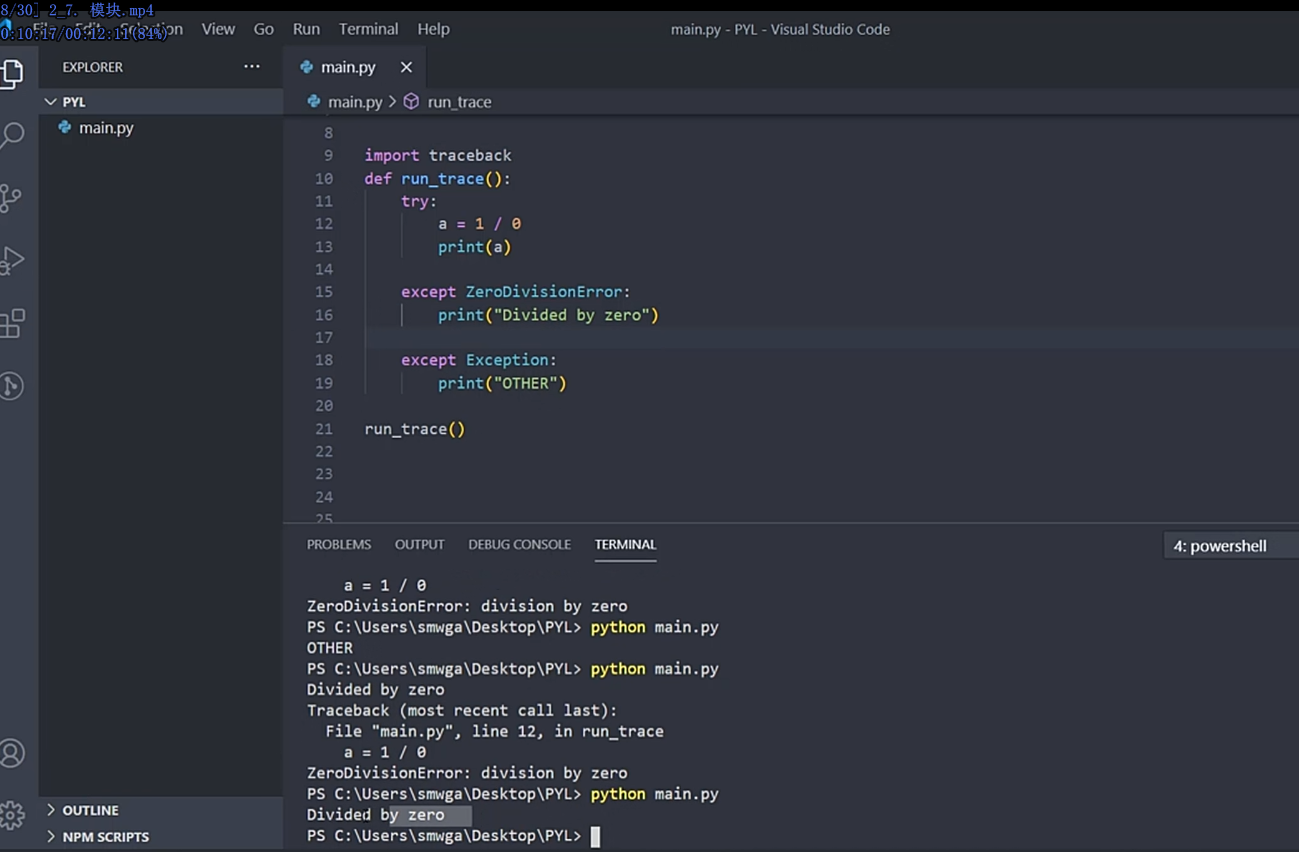This screenshot has height=852, width=1299.
Task: Expand the OUTLINE section
Action: tap(90, 810)
